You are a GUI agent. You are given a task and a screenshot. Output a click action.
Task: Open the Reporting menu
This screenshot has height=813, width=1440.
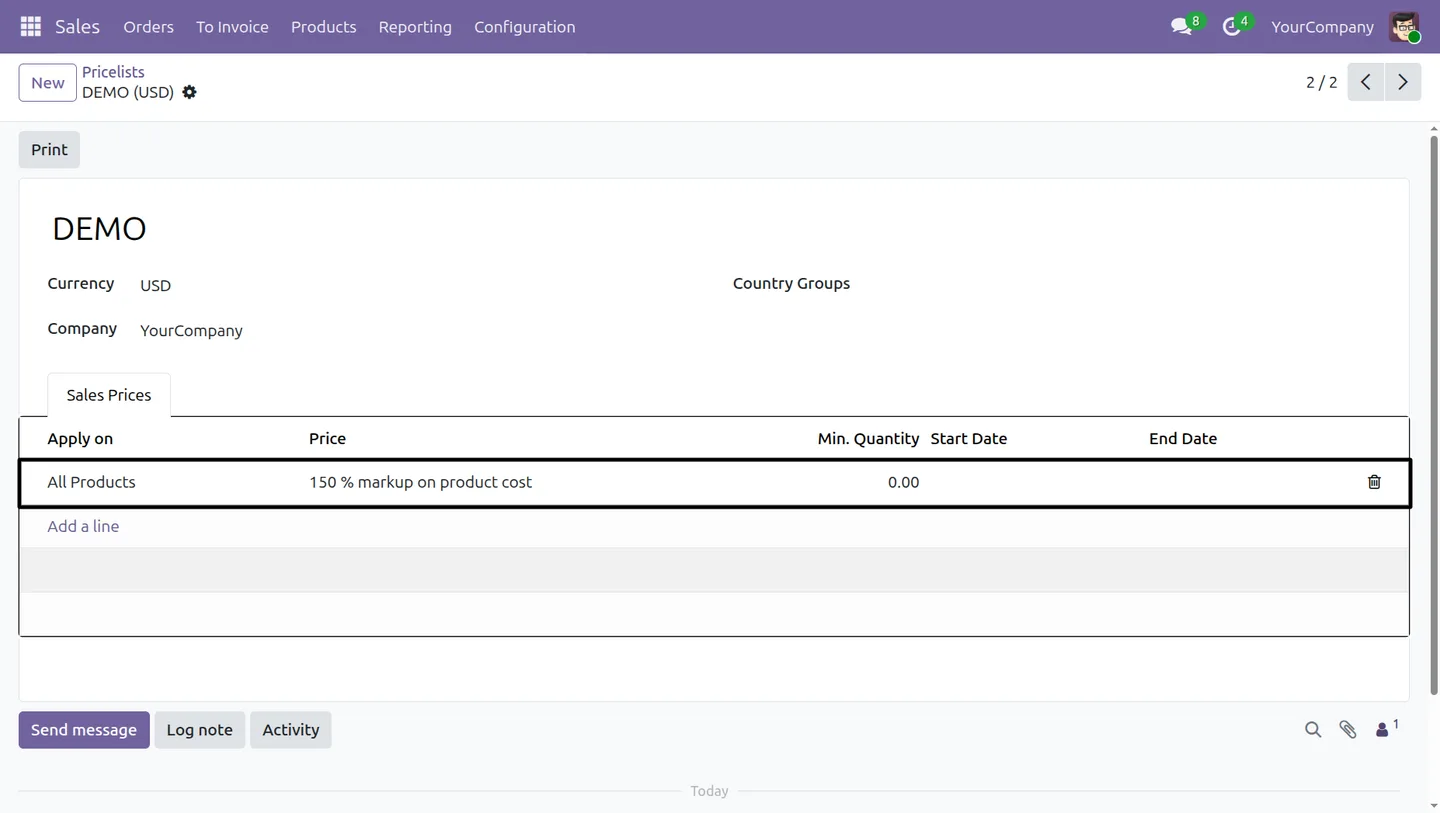click(x=415, y=27)
